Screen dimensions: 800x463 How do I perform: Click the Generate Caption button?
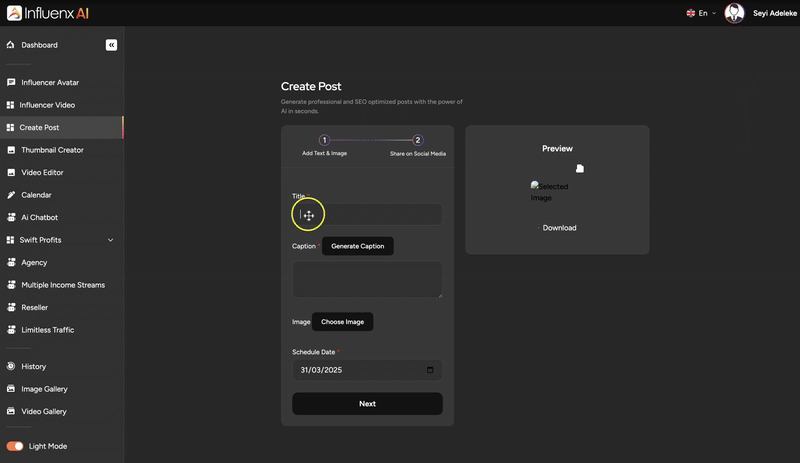click(x=357, y=246)
